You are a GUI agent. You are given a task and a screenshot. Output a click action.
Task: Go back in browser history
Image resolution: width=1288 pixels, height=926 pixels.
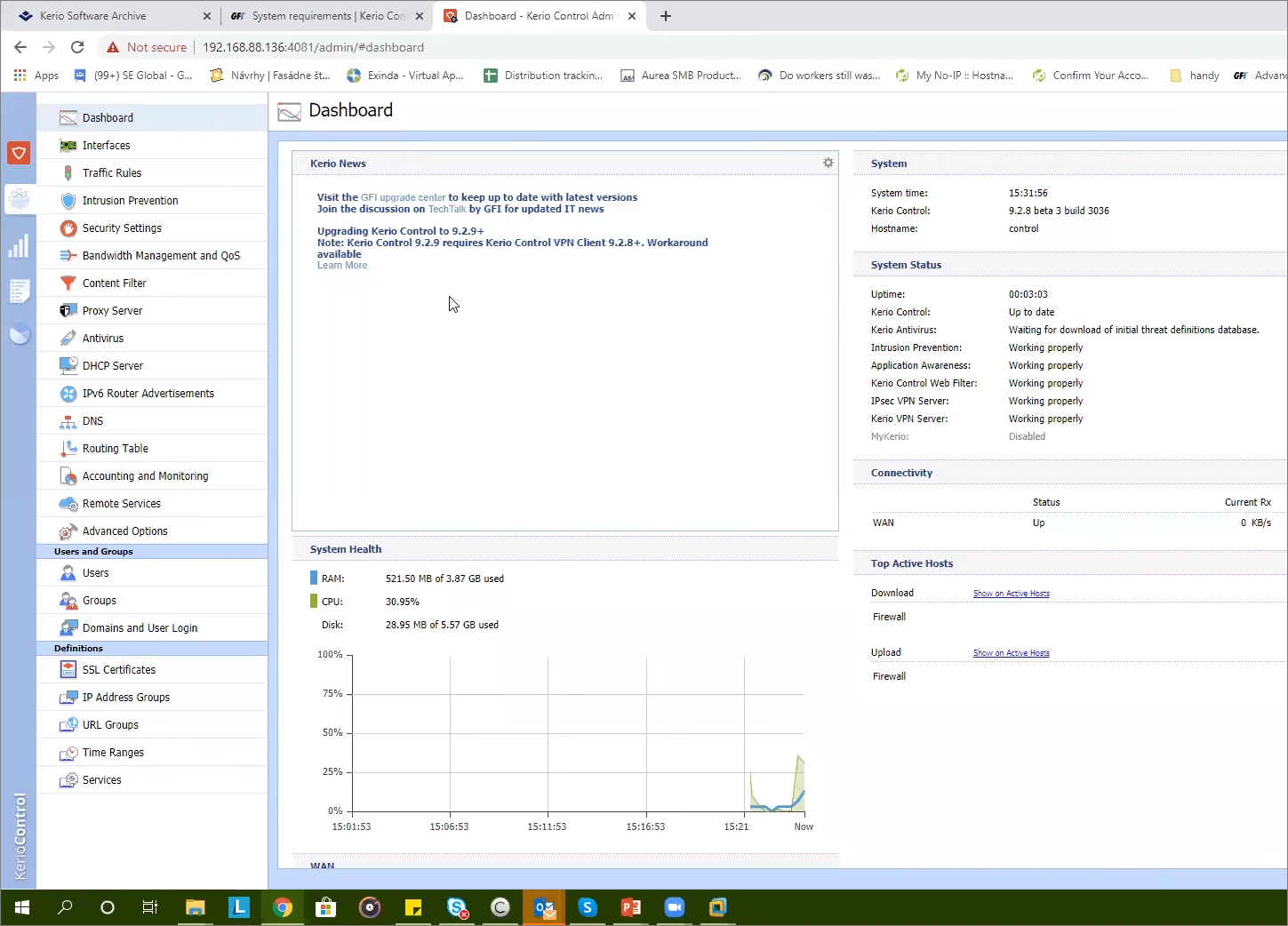coord(20,47)
